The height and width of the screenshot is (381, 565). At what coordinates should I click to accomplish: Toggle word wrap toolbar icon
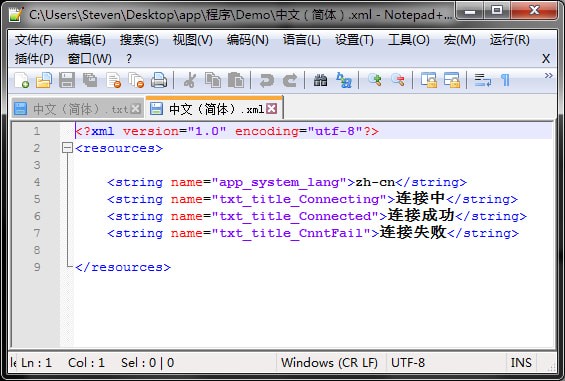482,80
